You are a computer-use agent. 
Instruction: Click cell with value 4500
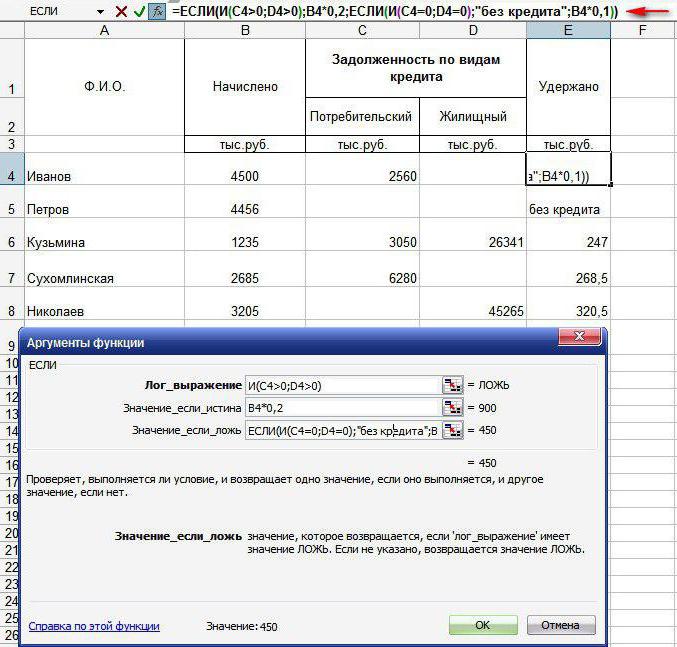[x=245, y=169]
